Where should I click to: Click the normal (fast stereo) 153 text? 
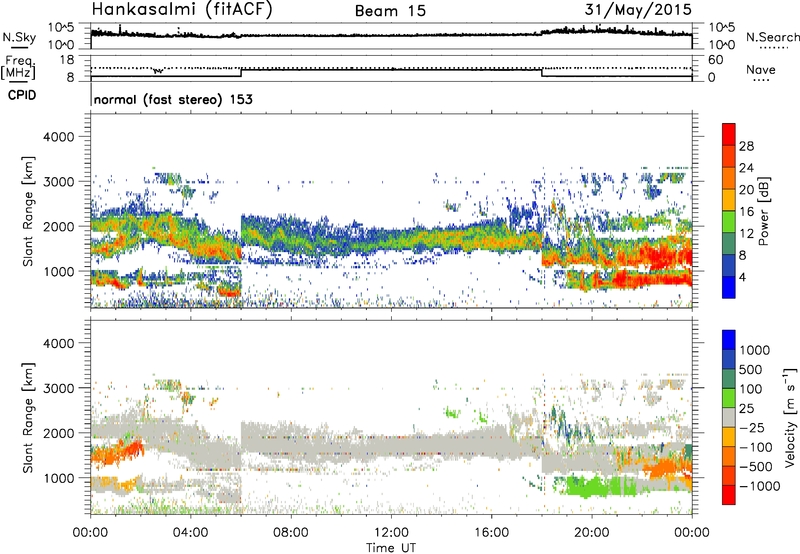(x=173, y=100)
